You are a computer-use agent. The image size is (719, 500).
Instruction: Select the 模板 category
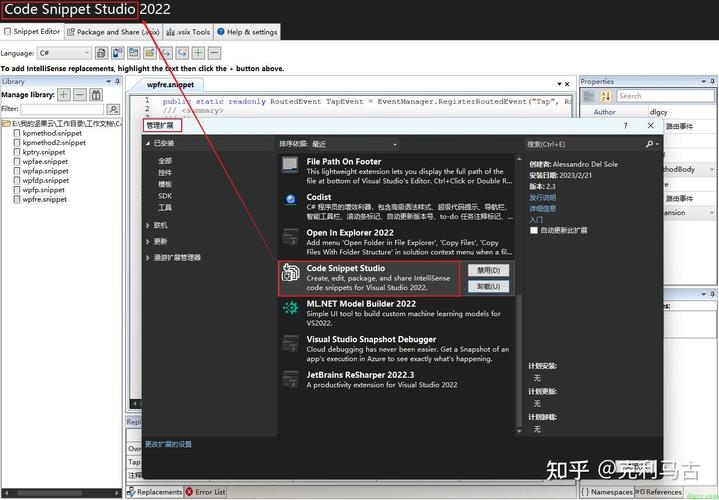click(x=165, y=184)
